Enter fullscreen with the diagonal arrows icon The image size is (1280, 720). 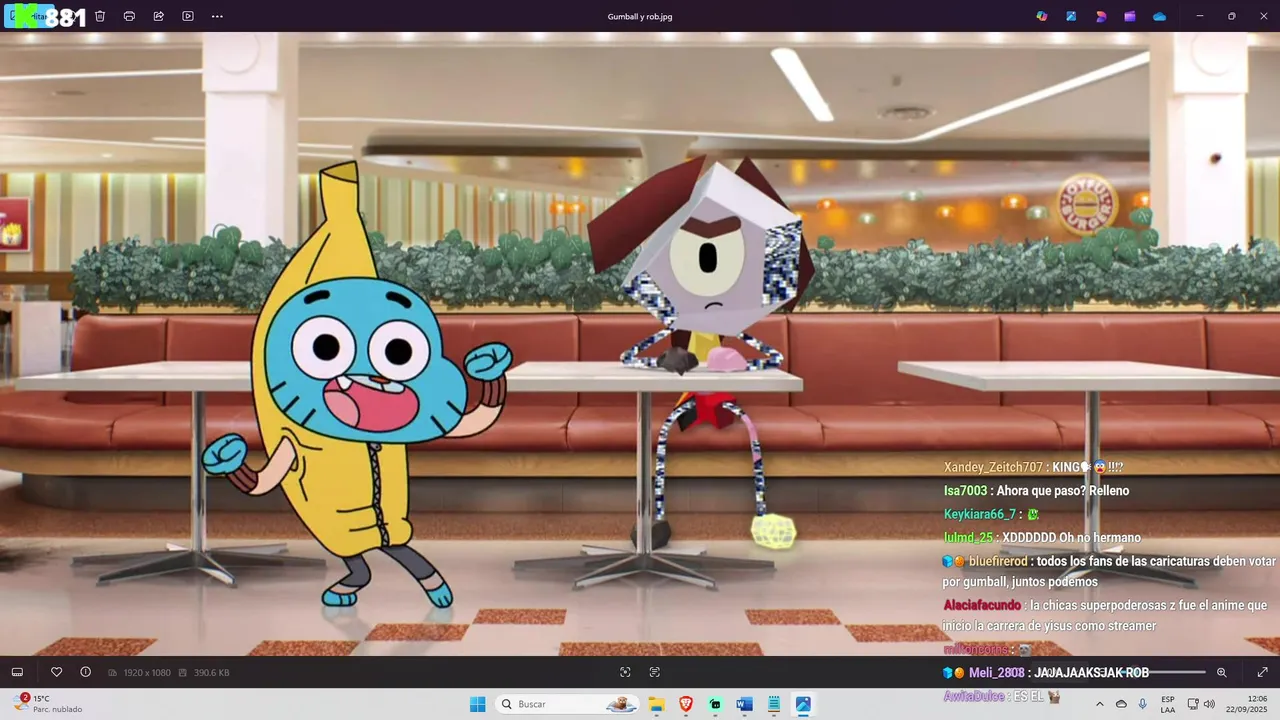tap(1262, 672)
